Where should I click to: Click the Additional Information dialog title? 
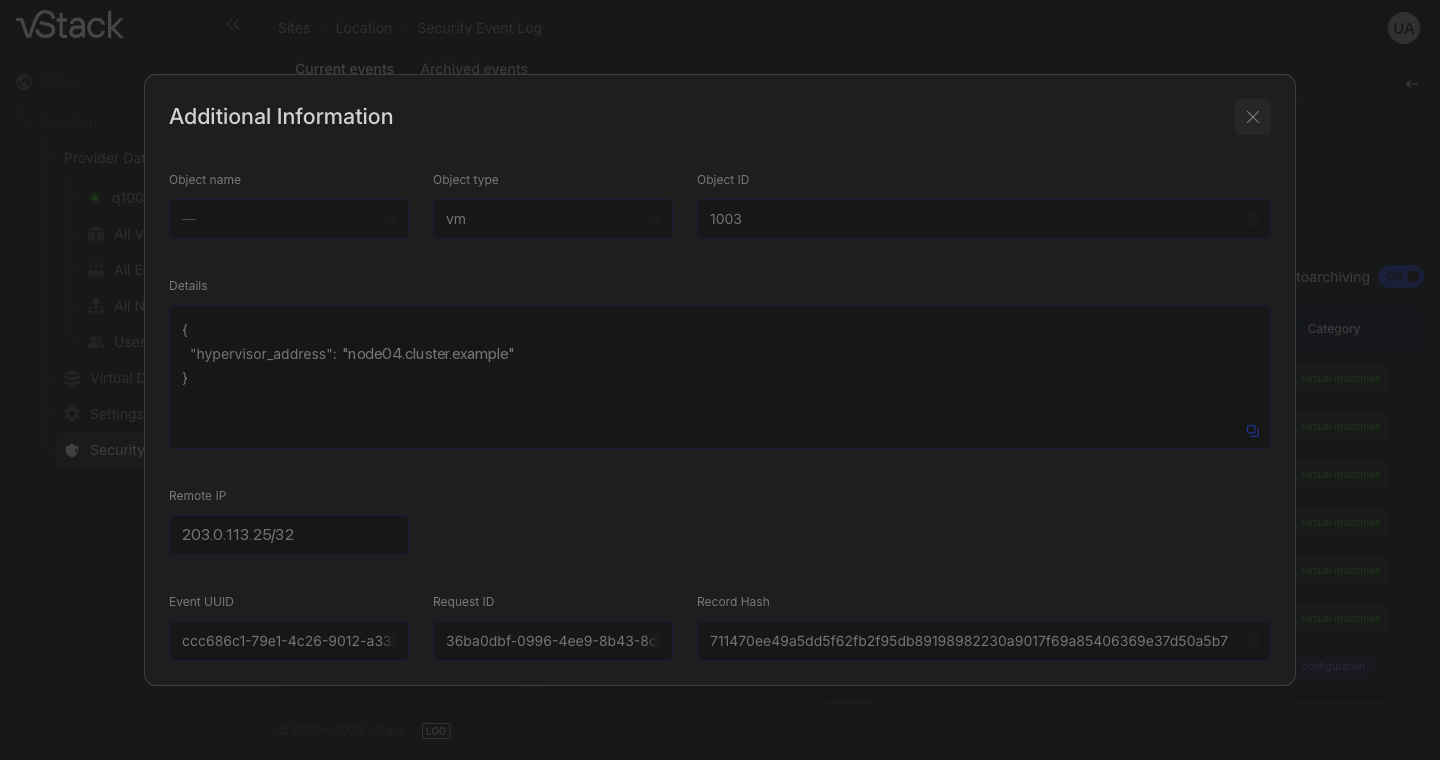tap(281, 117)
